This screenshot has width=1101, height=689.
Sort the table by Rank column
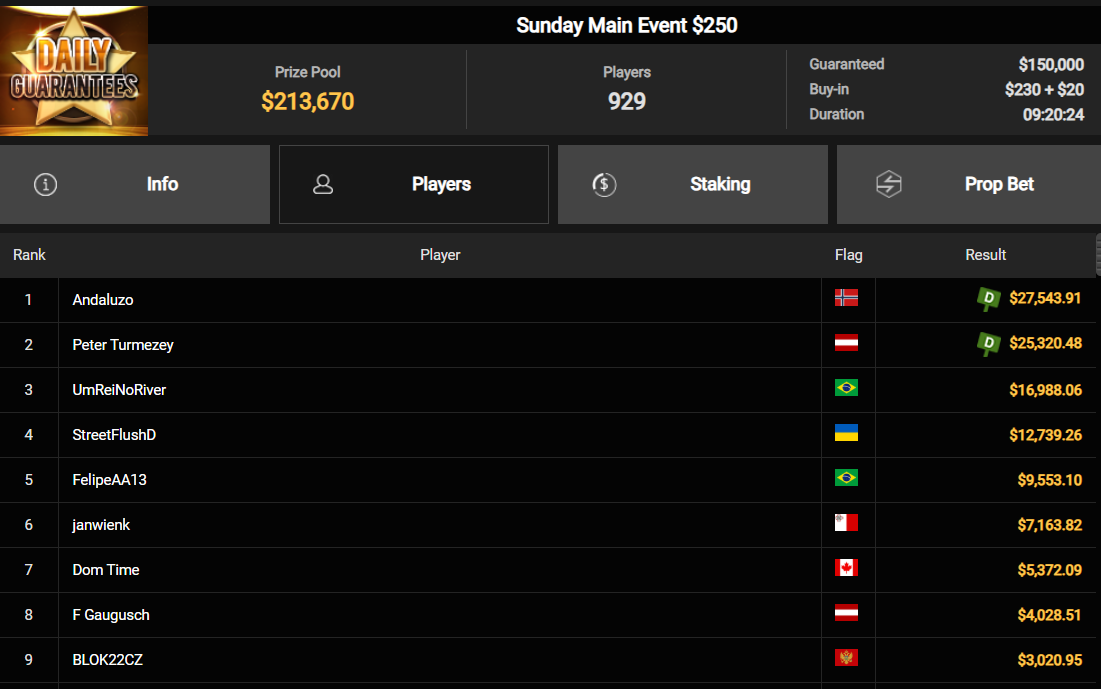(x=29, y=255)
